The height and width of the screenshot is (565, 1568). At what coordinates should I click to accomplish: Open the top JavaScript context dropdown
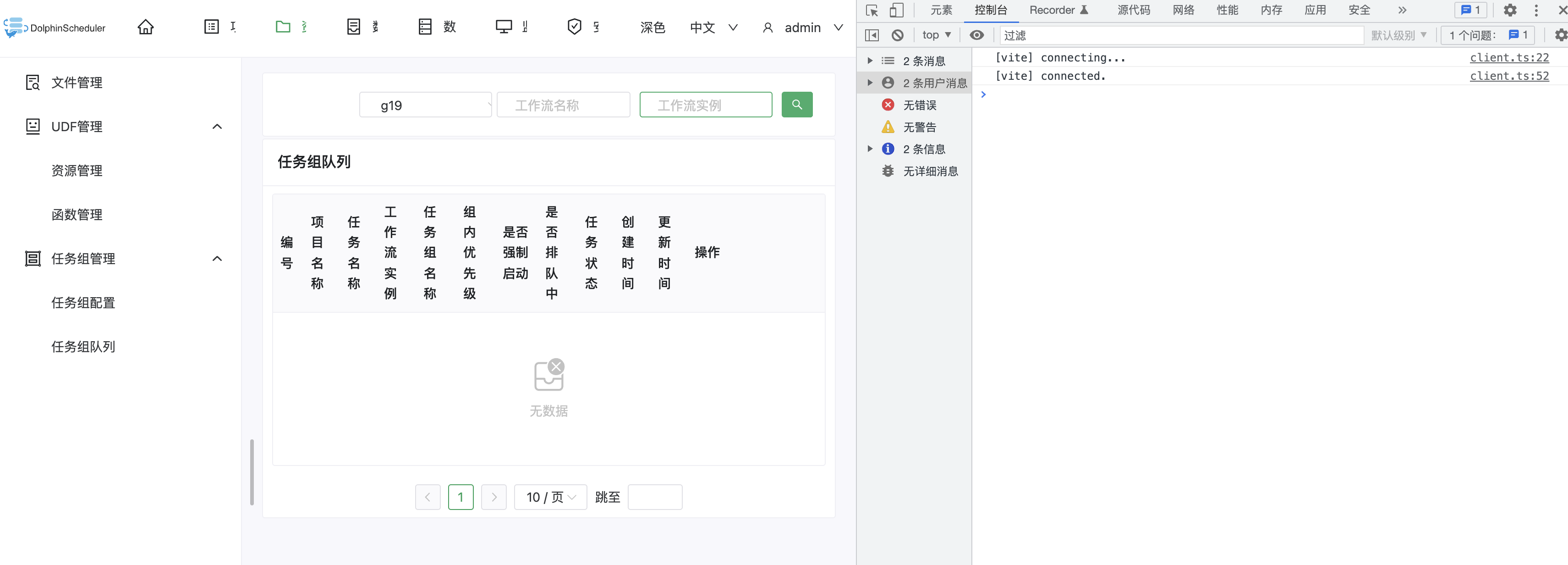[936, 35]
